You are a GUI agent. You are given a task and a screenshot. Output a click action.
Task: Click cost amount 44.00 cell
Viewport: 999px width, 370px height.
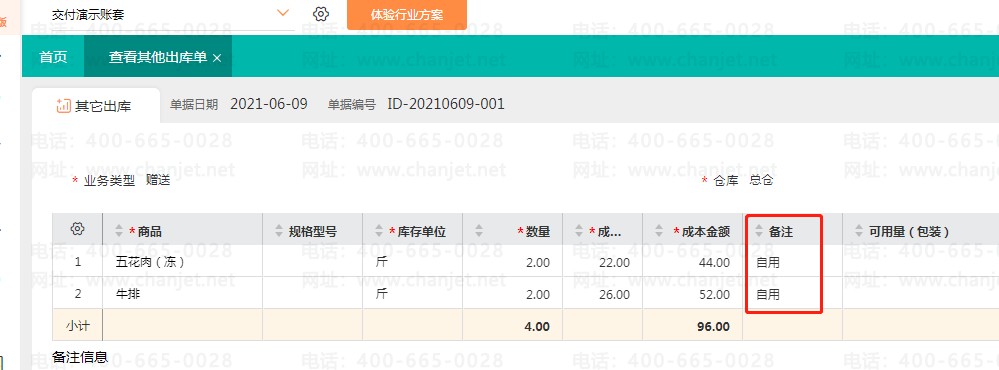coord(714,262)
